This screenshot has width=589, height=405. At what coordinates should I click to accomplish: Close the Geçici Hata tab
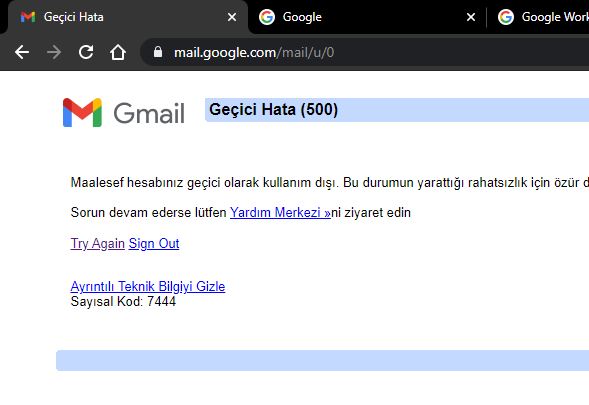coord(232,17)
